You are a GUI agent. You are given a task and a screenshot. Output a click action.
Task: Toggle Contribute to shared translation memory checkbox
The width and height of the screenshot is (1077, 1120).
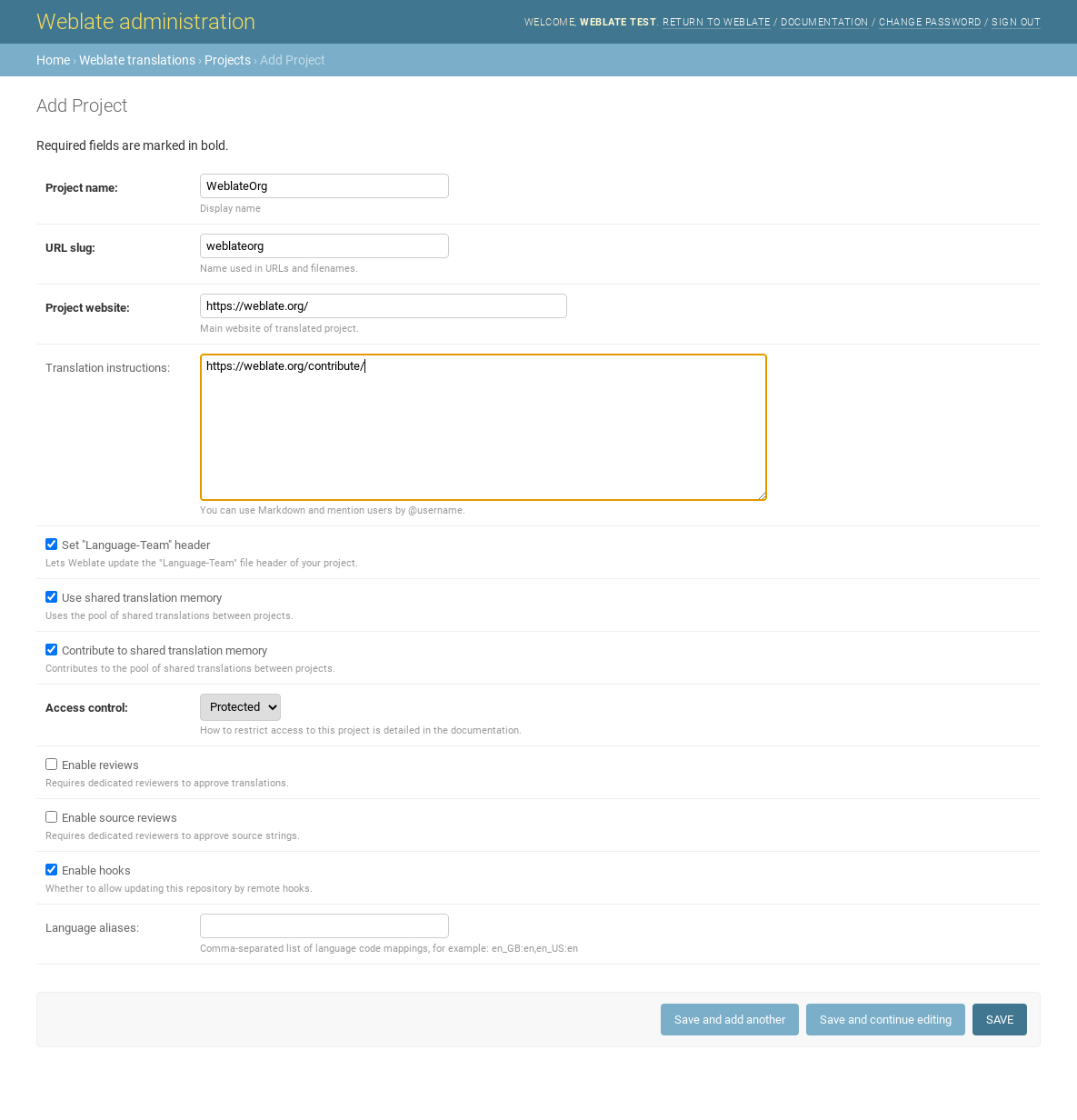point(52,650)
